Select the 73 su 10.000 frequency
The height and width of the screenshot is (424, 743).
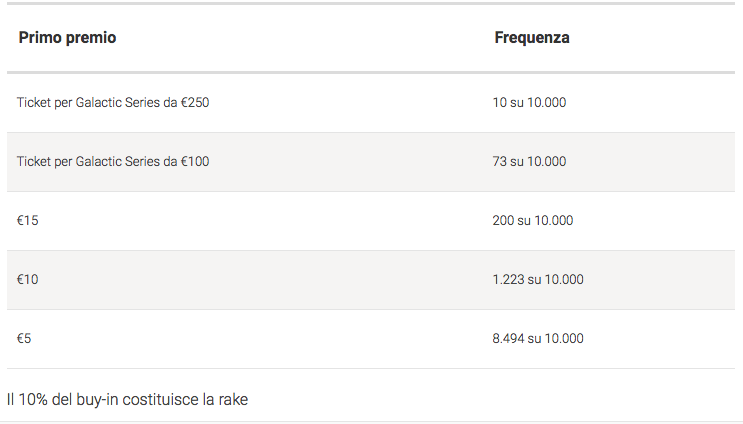click(x=529, y=162)
